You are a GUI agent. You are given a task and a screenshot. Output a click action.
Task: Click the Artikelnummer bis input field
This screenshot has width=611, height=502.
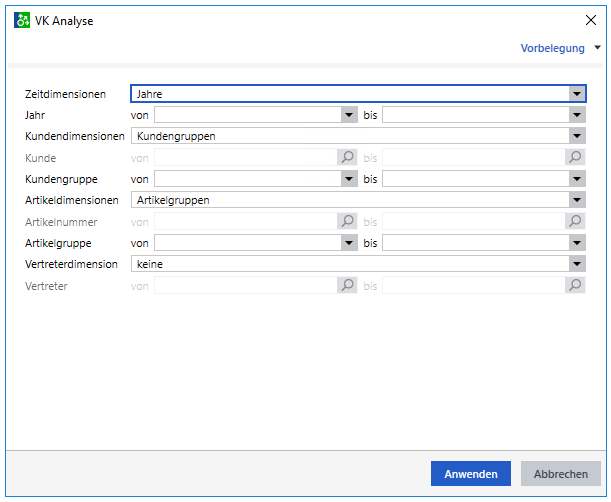tap(473, 221)
